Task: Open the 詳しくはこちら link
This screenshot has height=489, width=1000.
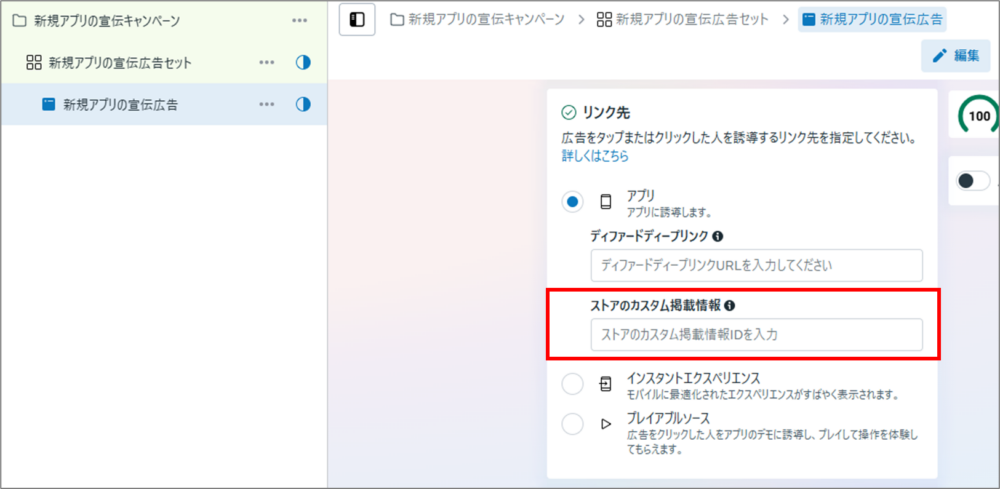Action: pos(595,156)
